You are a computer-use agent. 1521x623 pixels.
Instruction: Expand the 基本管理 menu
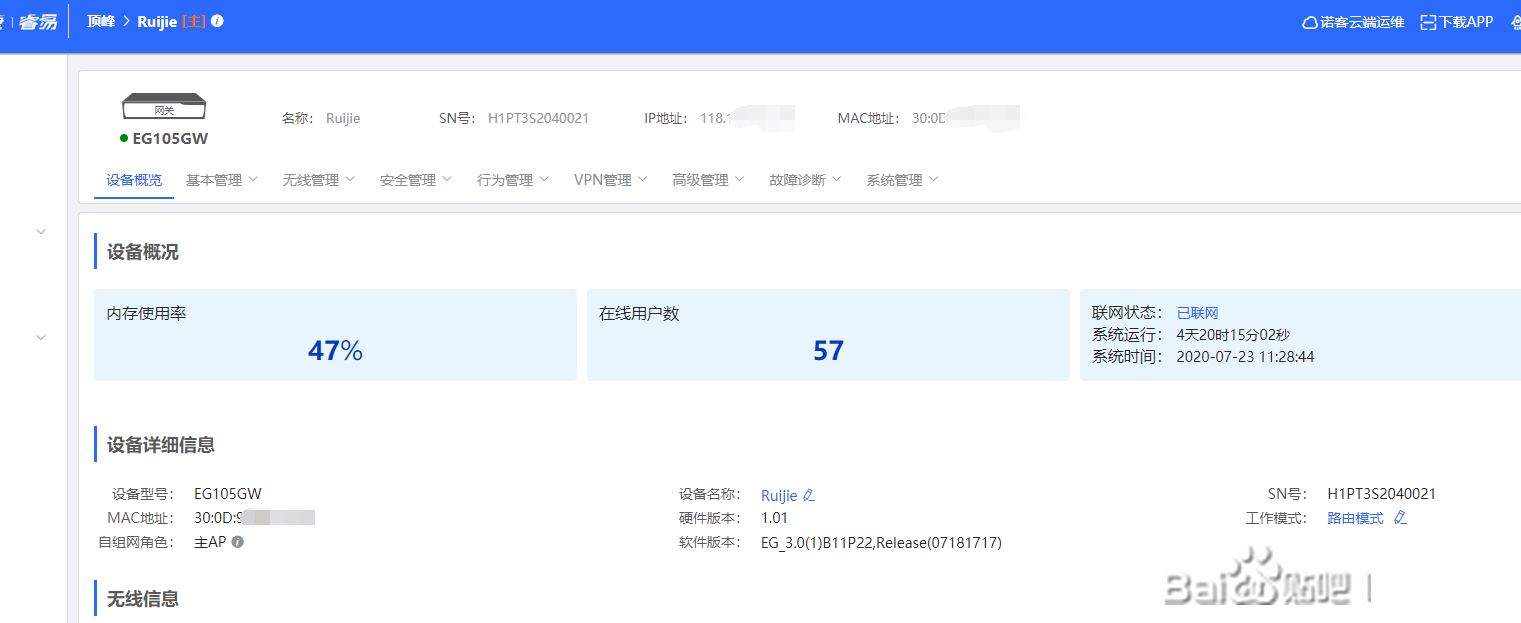click(x=222, y=180)
